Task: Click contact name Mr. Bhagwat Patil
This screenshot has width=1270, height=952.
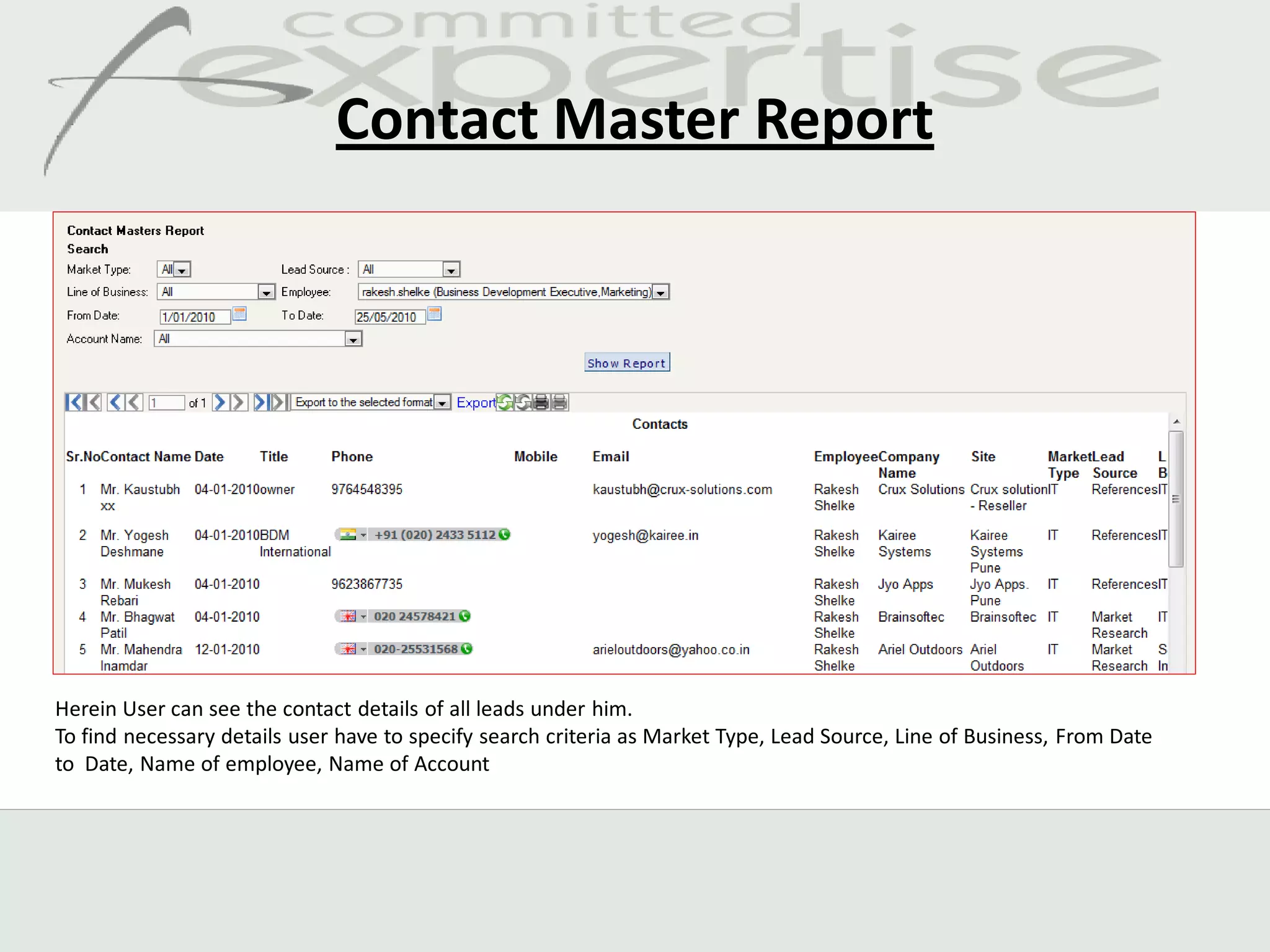Action: tap(138, 625)
